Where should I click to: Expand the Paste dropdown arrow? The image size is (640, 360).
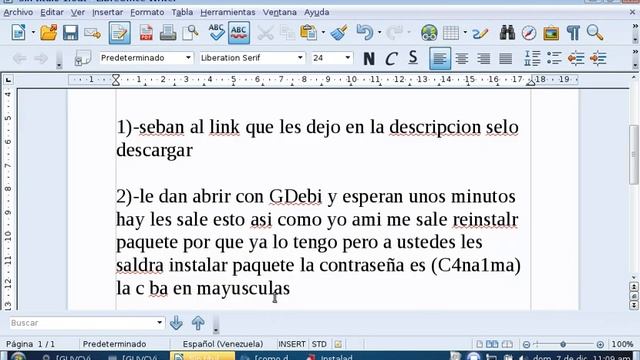pyautogui.click(x=323, y=33)
